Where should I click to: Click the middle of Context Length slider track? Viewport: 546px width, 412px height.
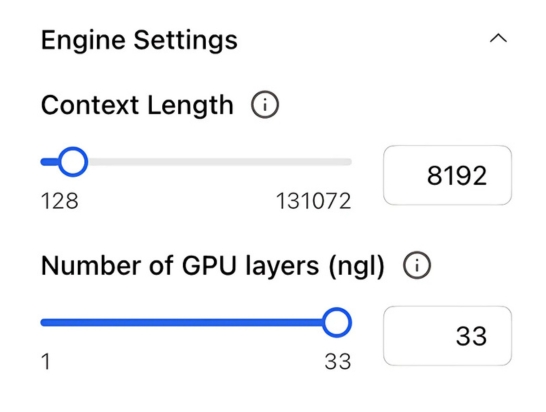(x=196, y=162)
